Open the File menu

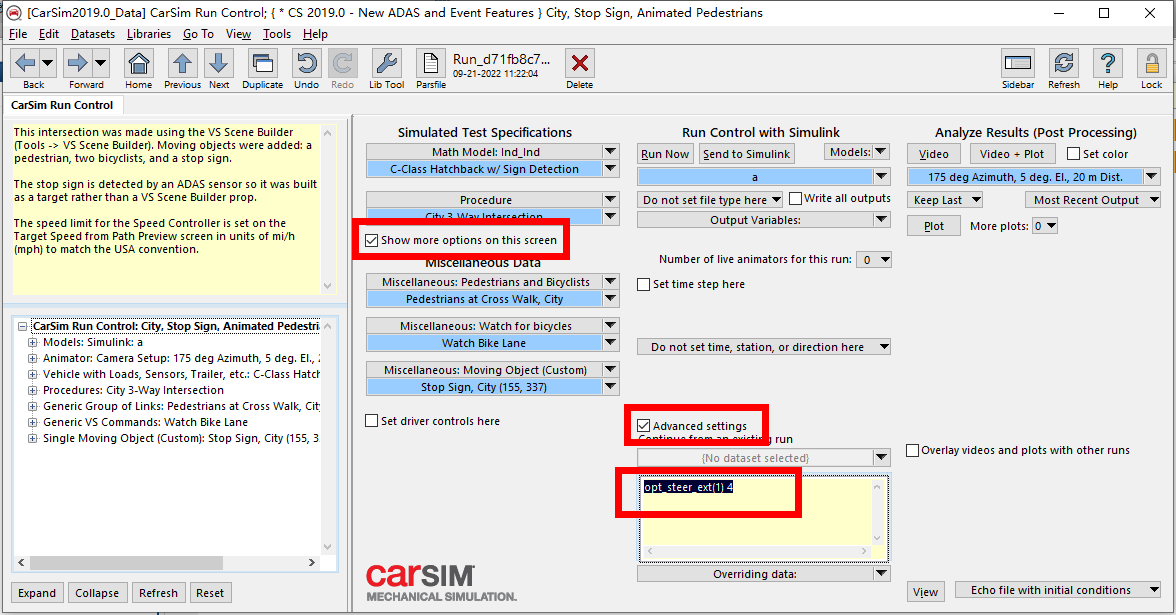(18, 34)
